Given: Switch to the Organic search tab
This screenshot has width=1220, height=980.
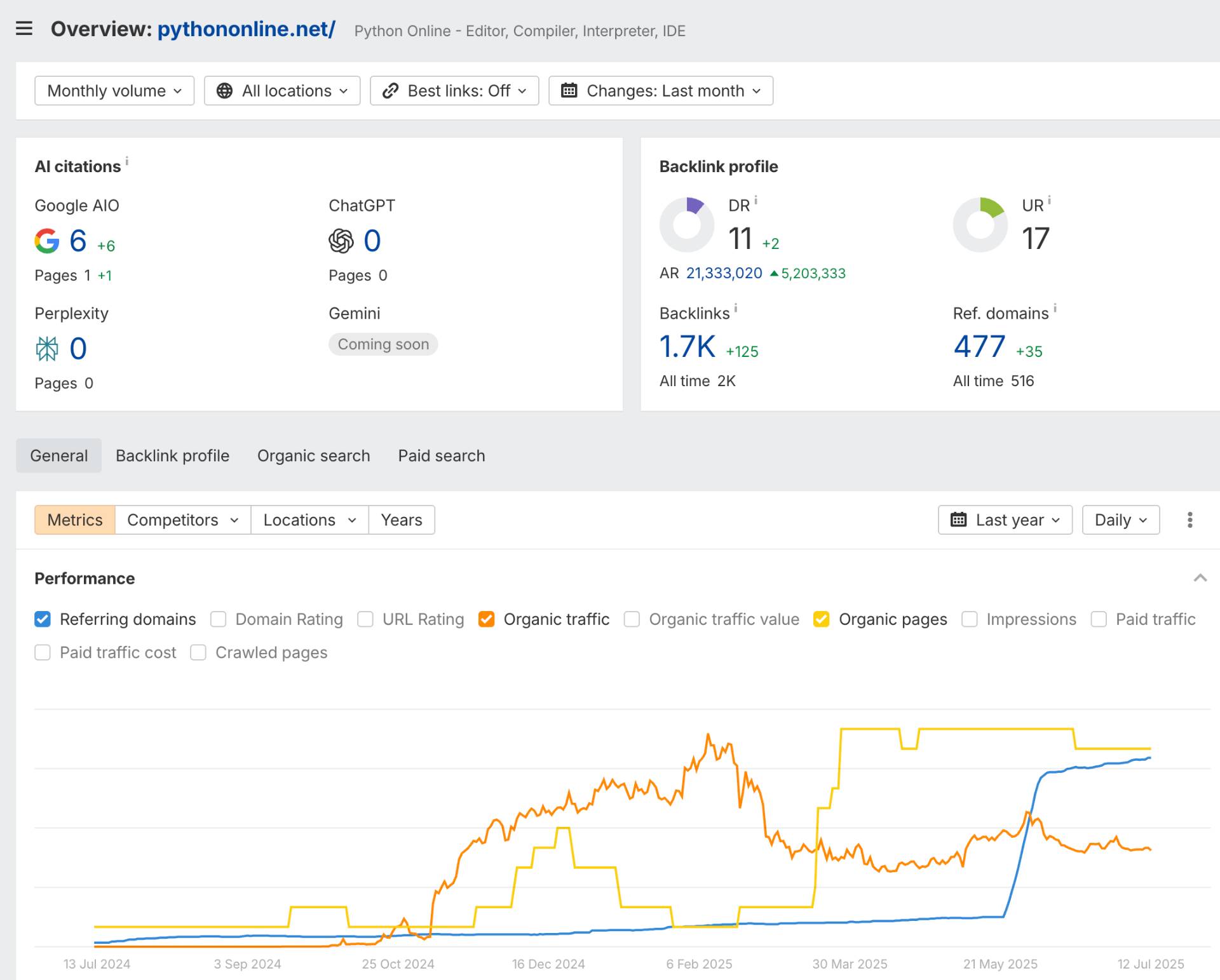Looking at the screenshot, I should click(x=313, y=456).
